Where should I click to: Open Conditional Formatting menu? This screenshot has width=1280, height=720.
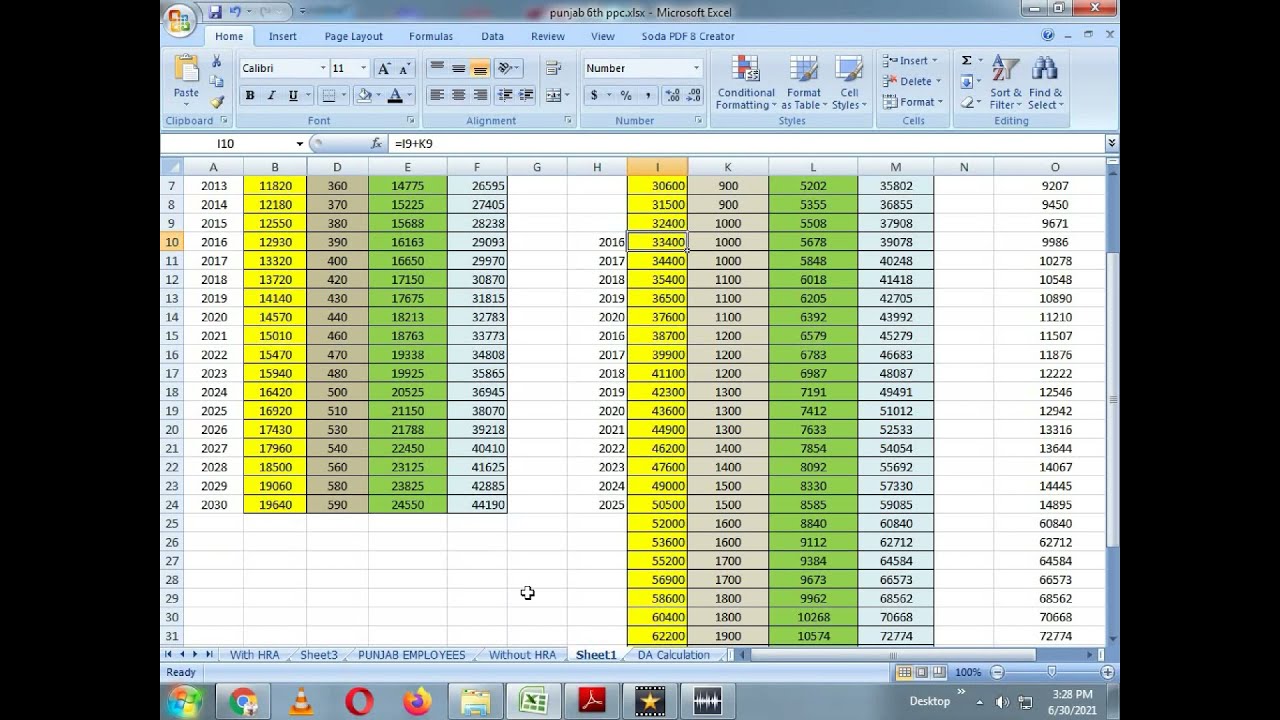coord(746,83)
